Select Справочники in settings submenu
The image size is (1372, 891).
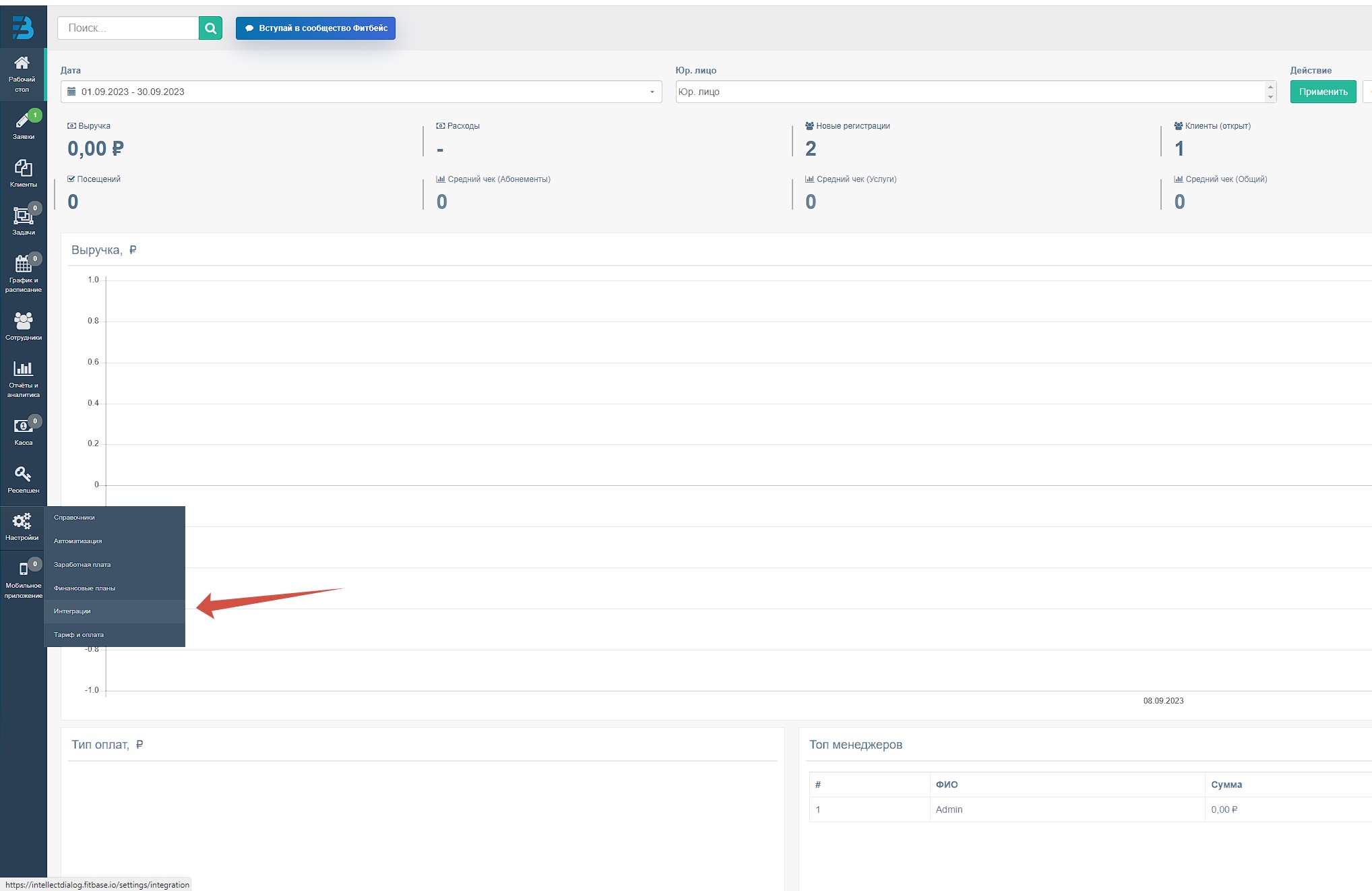click(74, 518)
